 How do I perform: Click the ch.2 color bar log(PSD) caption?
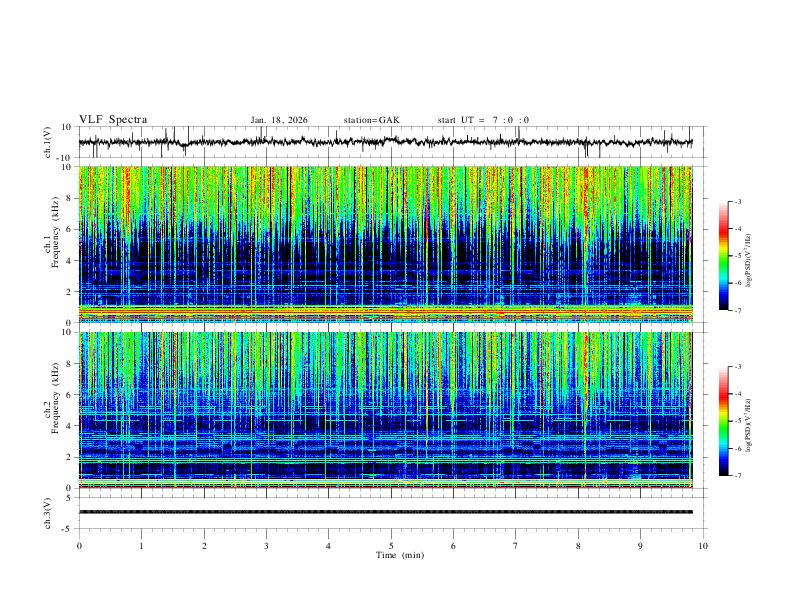(750, 425)
